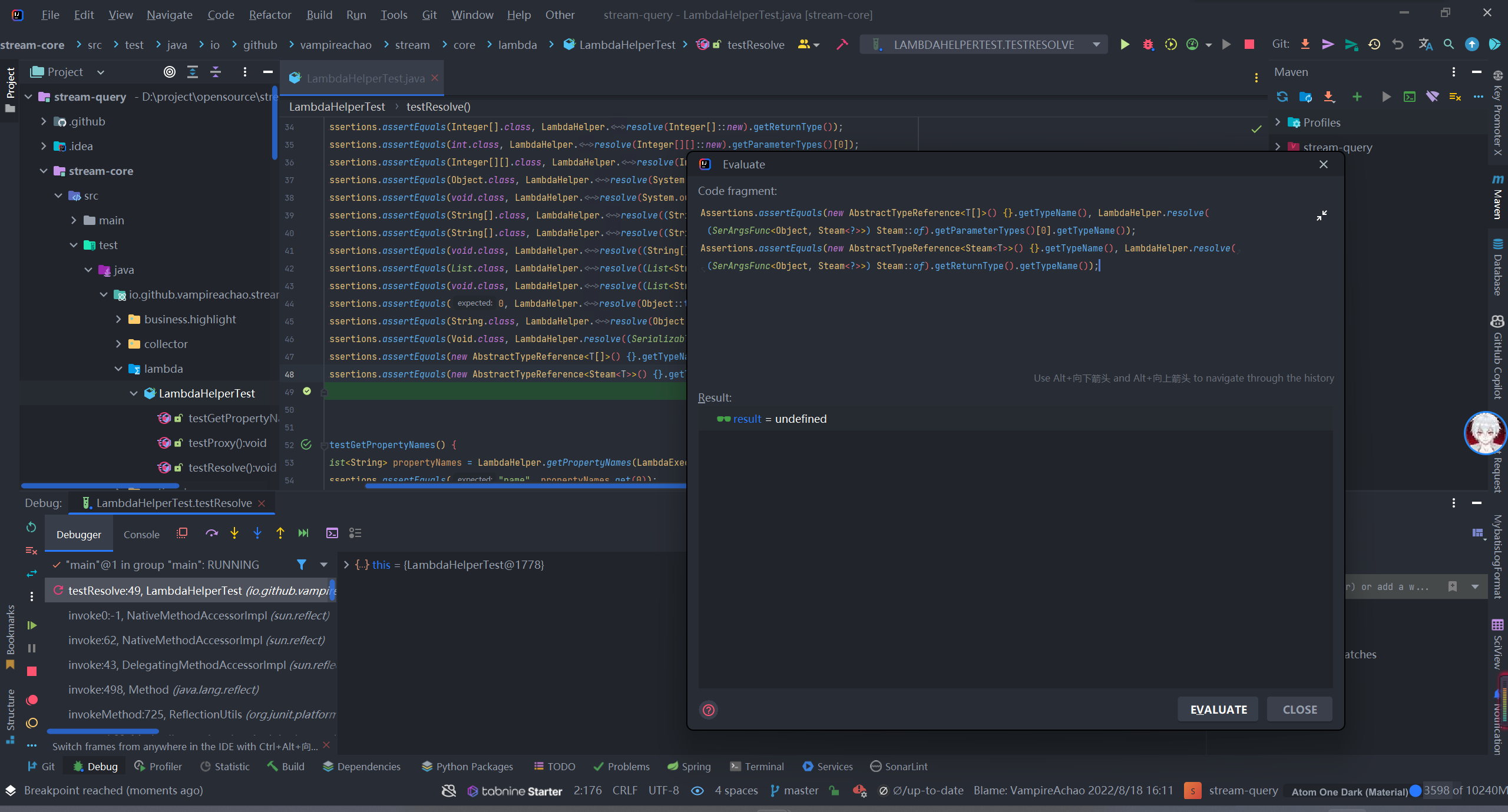Image resolution: width=1508 pixels, height=812 pixels.
Task: Open the Evaluate Expression console icon
Action: (332, 533)
